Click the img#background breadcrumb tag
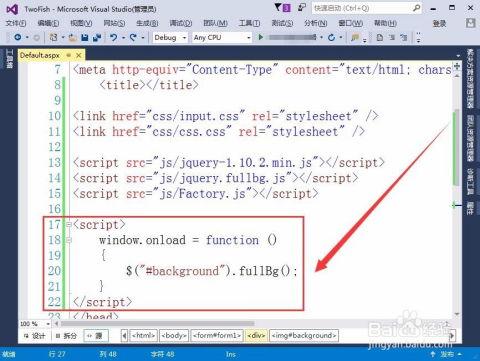Screen dimensions: 480x361 (303, 335)
